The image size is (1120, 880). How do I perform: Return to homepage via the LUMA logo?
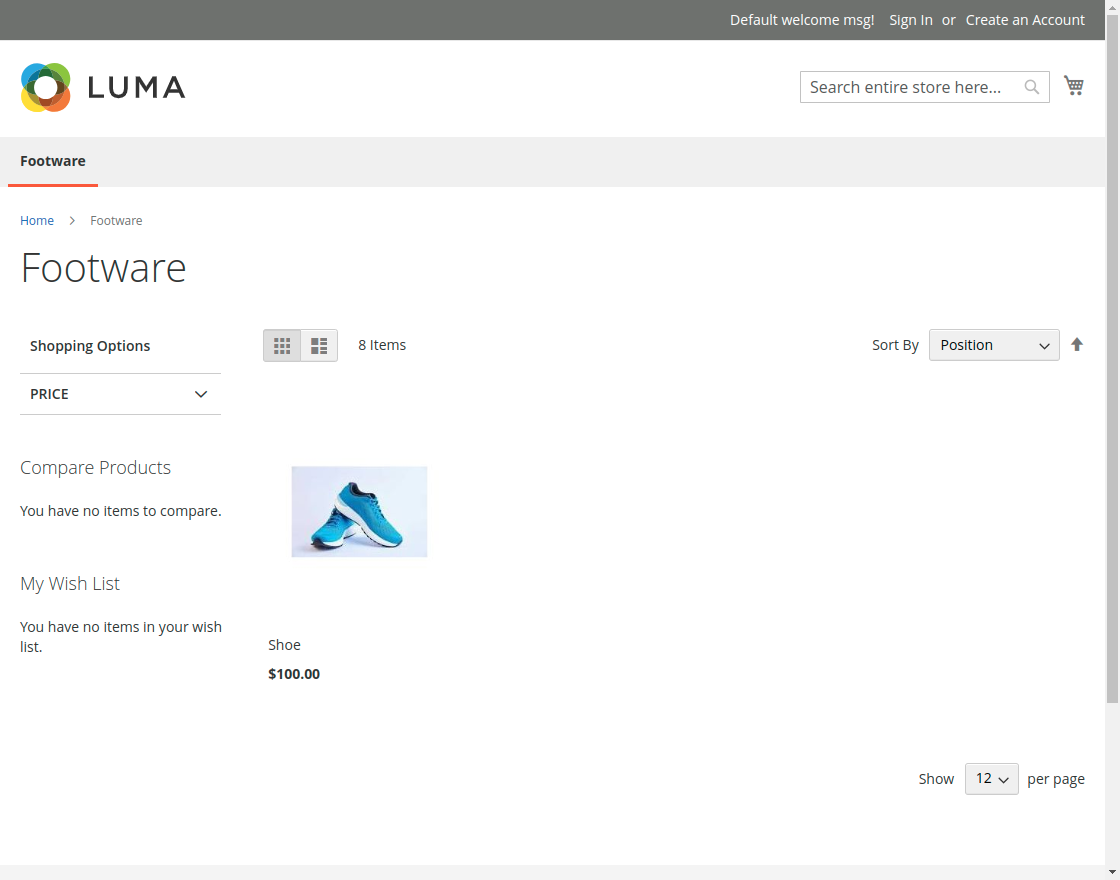(100, 87)
